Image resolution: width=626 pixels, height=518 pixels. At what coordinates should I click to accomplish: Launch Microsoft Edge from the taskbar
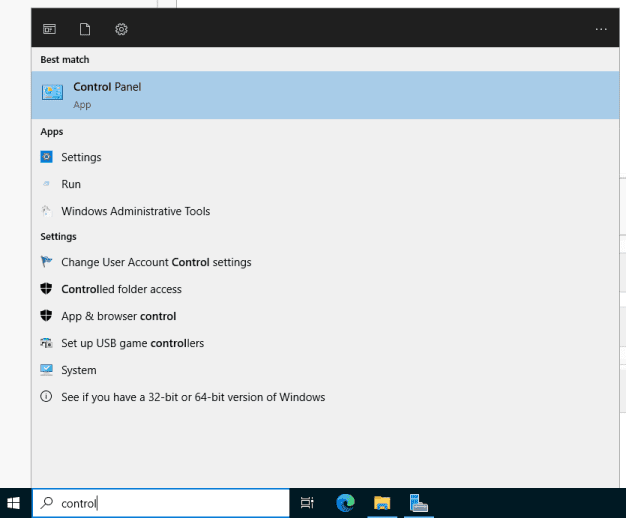point(345,503)
